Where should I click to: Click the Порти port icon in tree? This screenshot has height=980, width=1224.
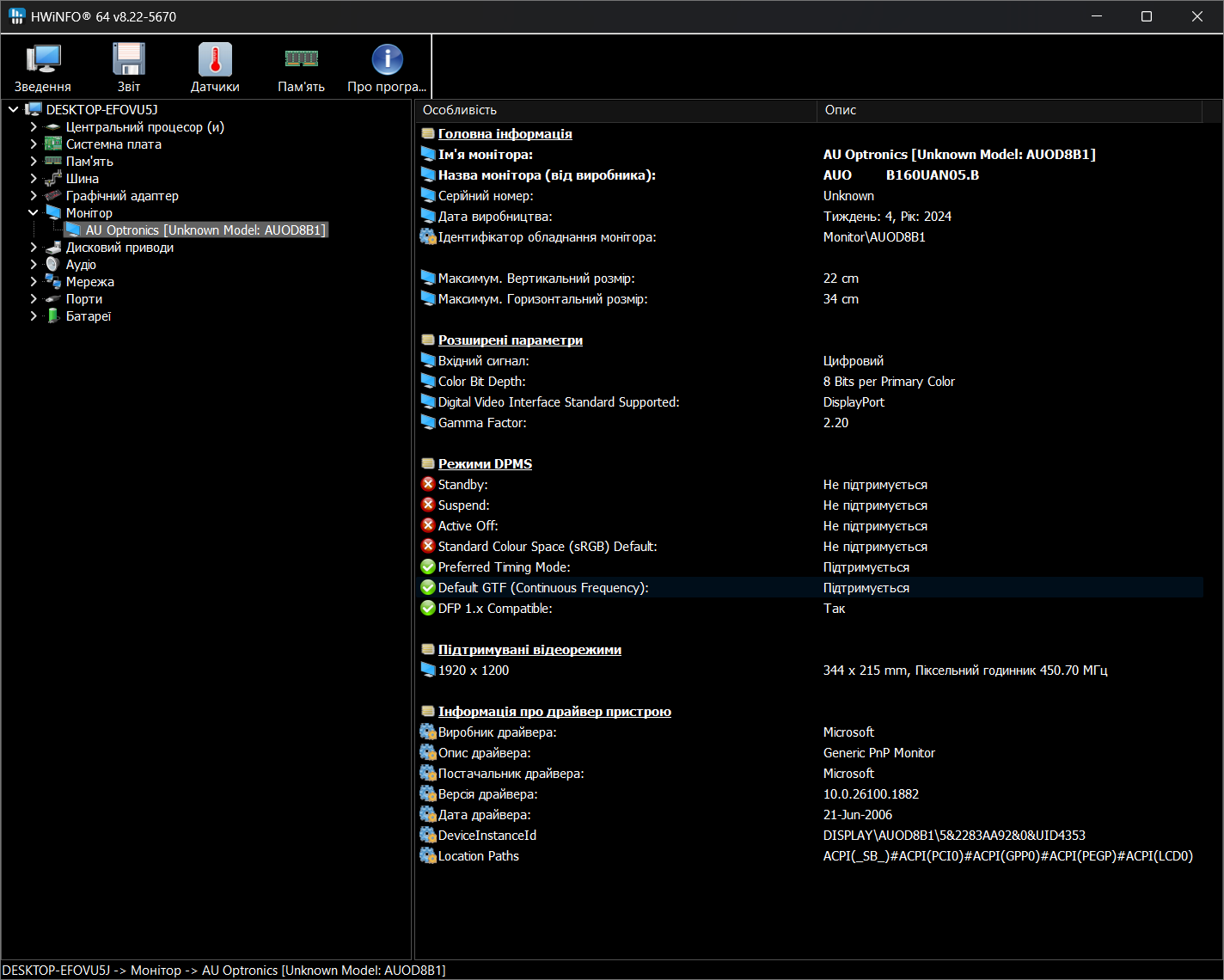(x=53, y=299)
